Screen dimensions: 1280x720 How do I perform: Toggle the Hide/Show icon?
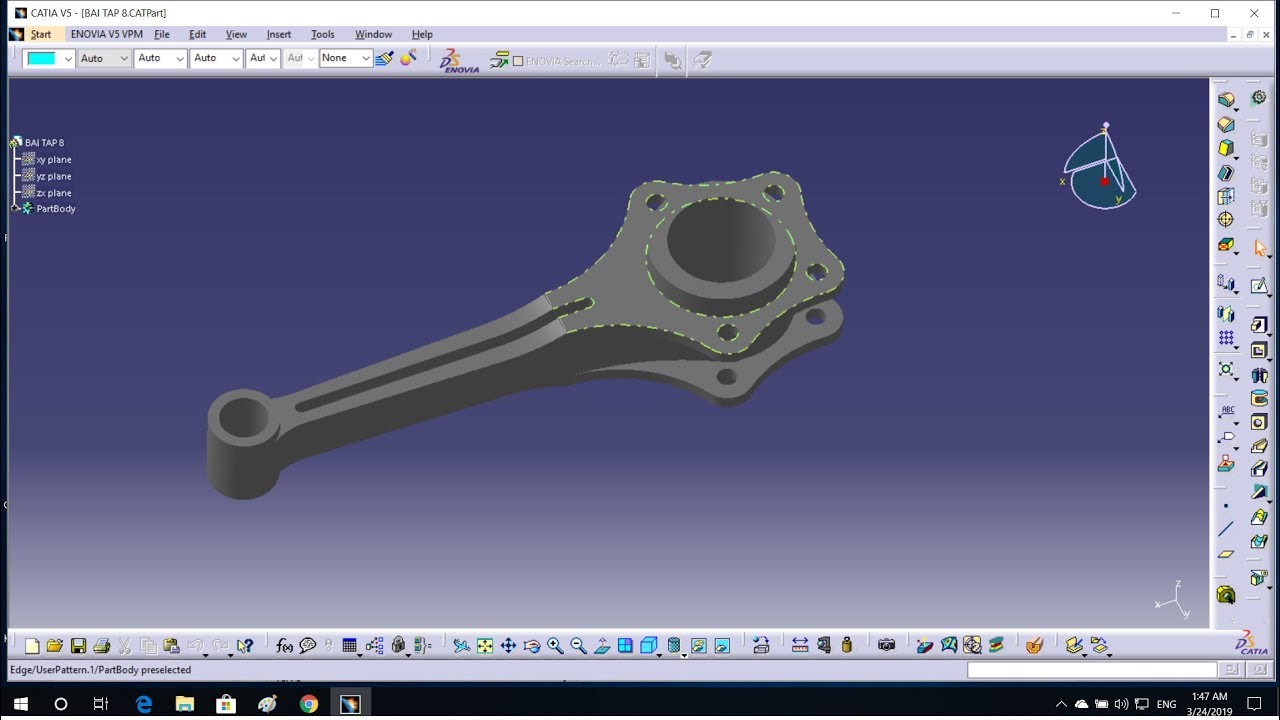698,645
